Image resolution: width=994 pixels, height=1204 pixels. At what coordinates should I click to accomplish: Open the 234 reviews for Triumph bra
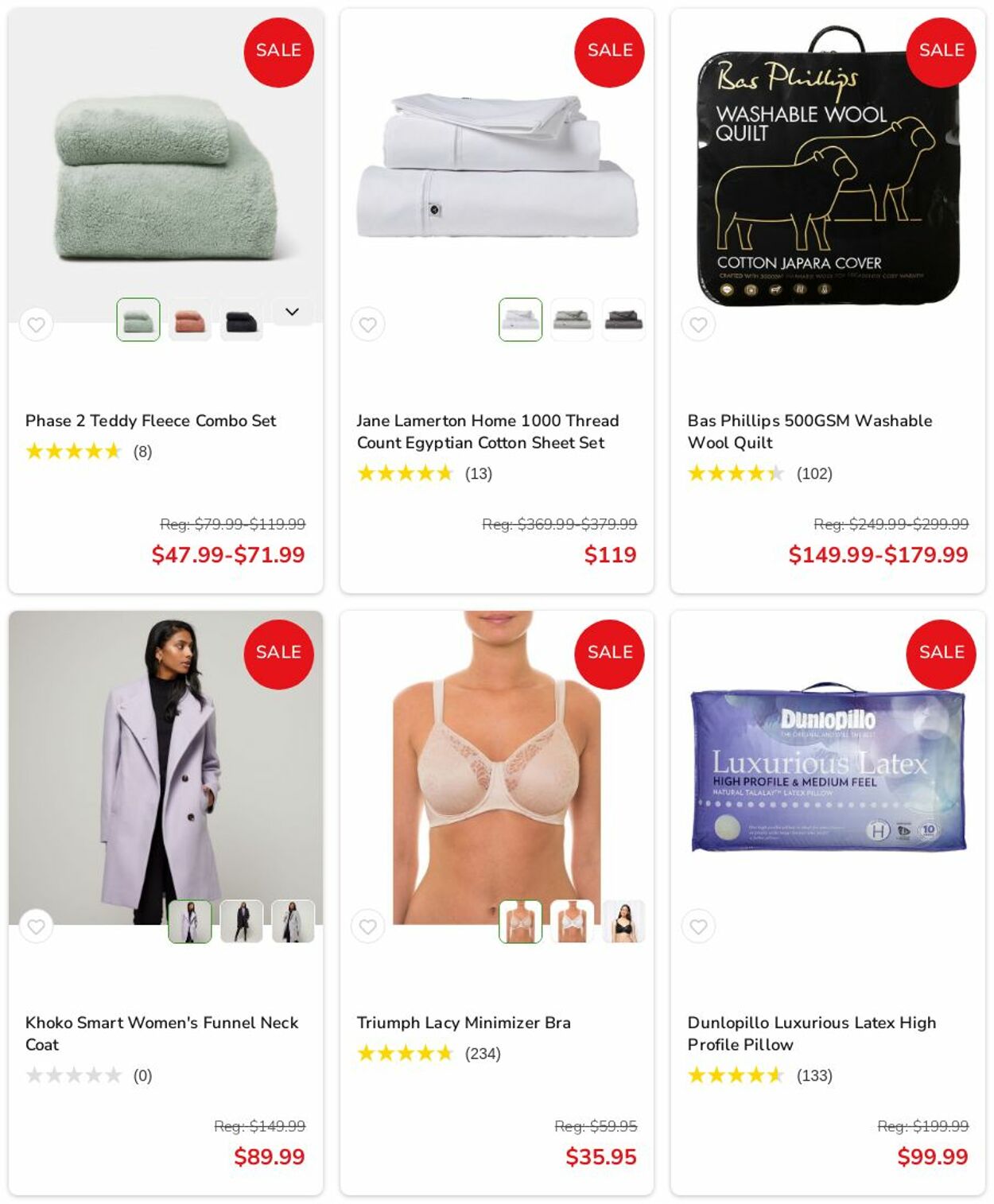click(x=483, y=1054)
